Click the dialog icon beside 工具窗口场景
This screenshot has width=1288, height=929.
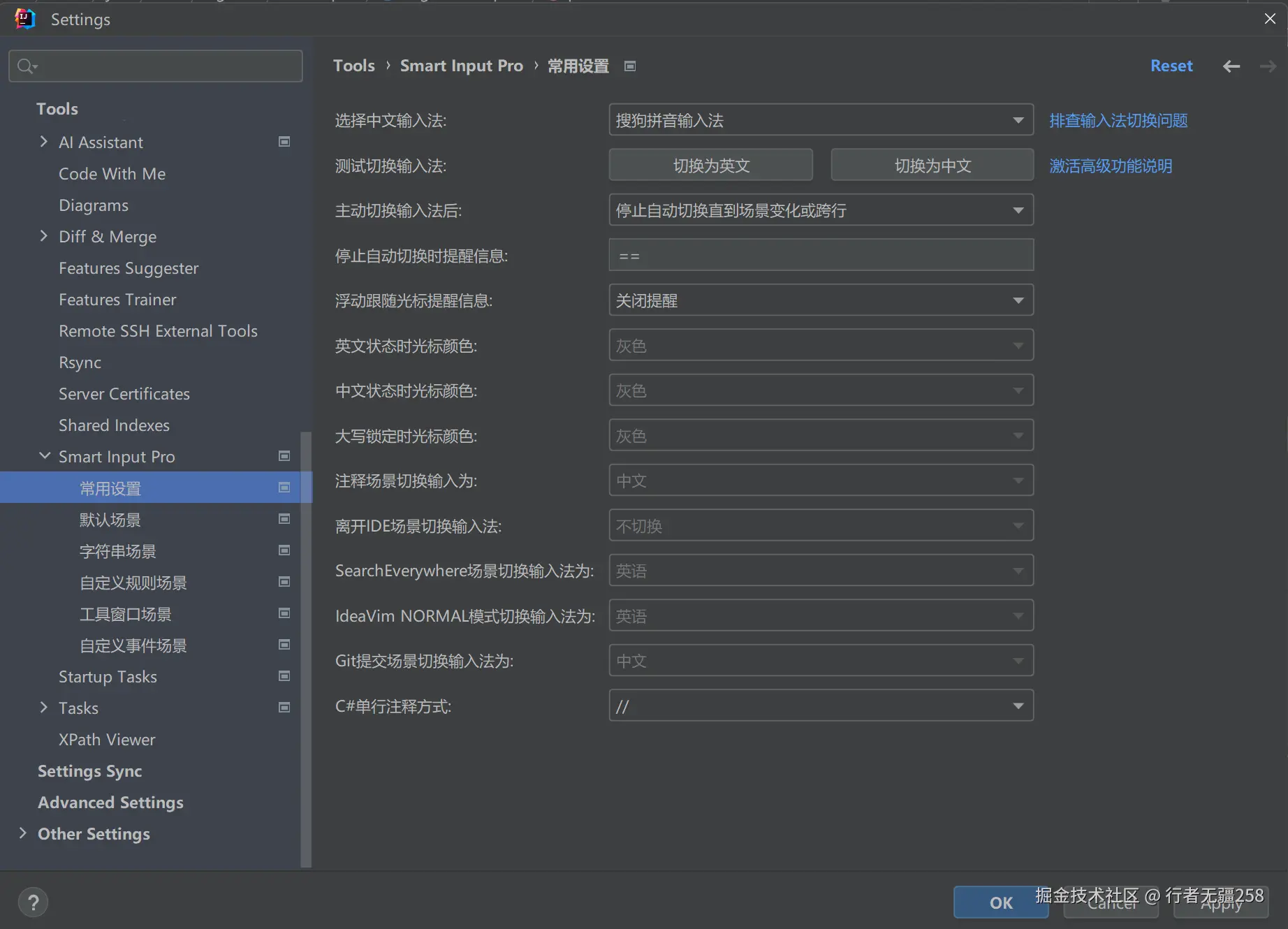click(x=284, y=613)
